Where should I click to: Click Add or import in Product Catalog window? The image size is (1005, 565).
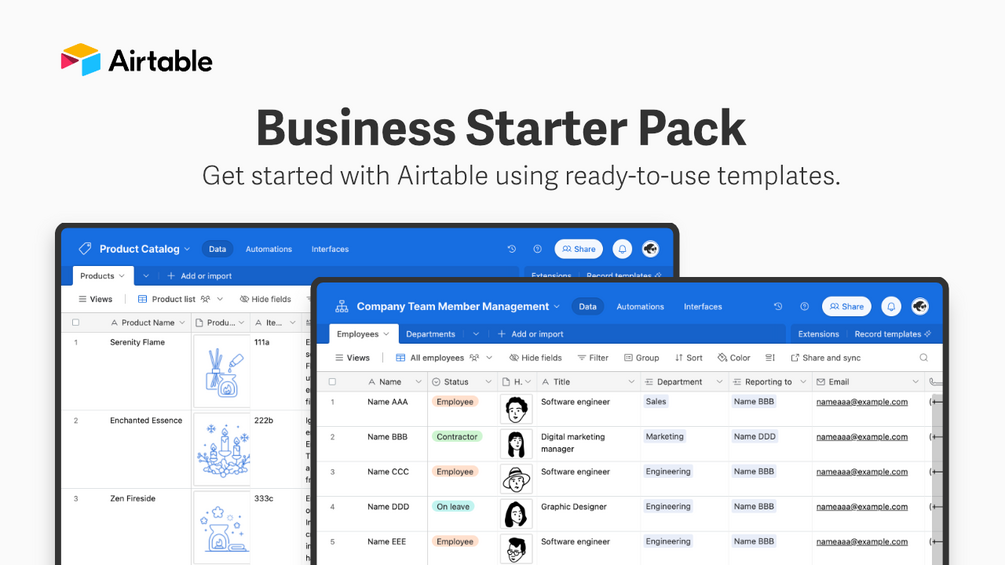[199, 275]
